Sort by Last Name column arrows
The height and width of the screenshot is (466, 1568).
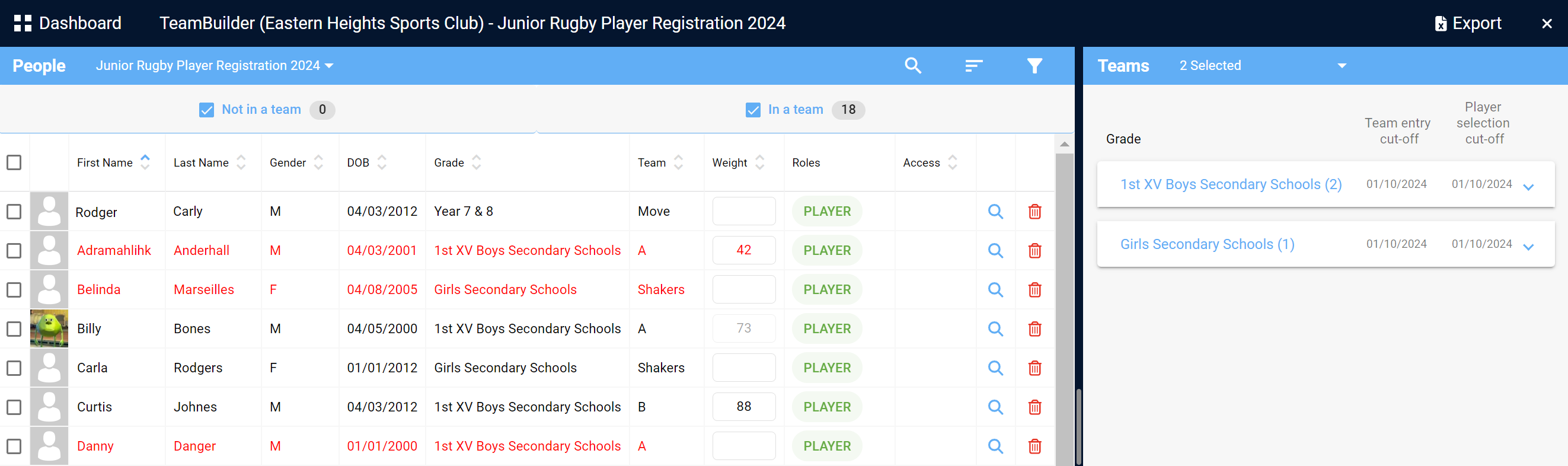[x=241, y=162]
